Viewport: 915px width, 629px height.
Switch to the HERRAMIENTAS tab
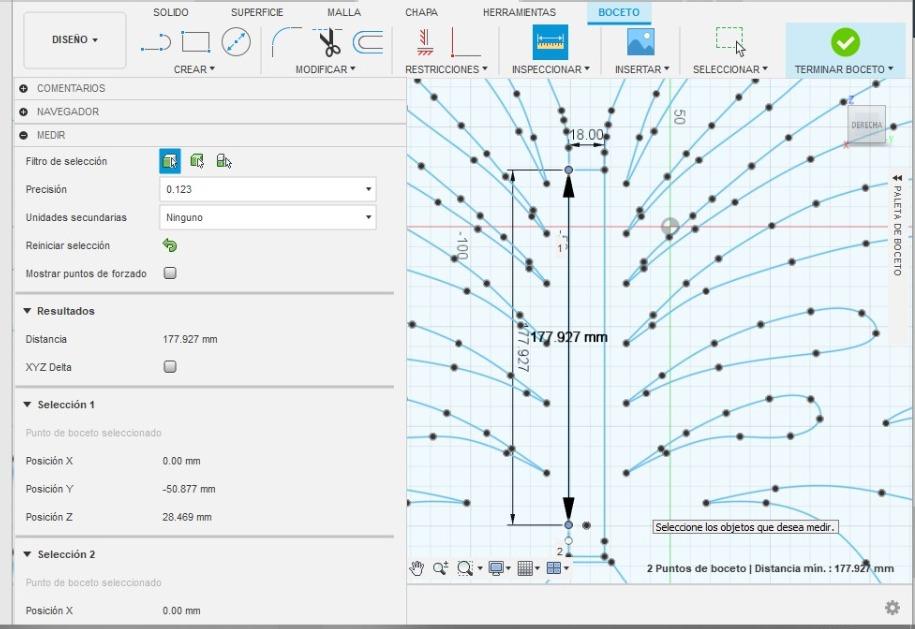click(x=519, y=12)
